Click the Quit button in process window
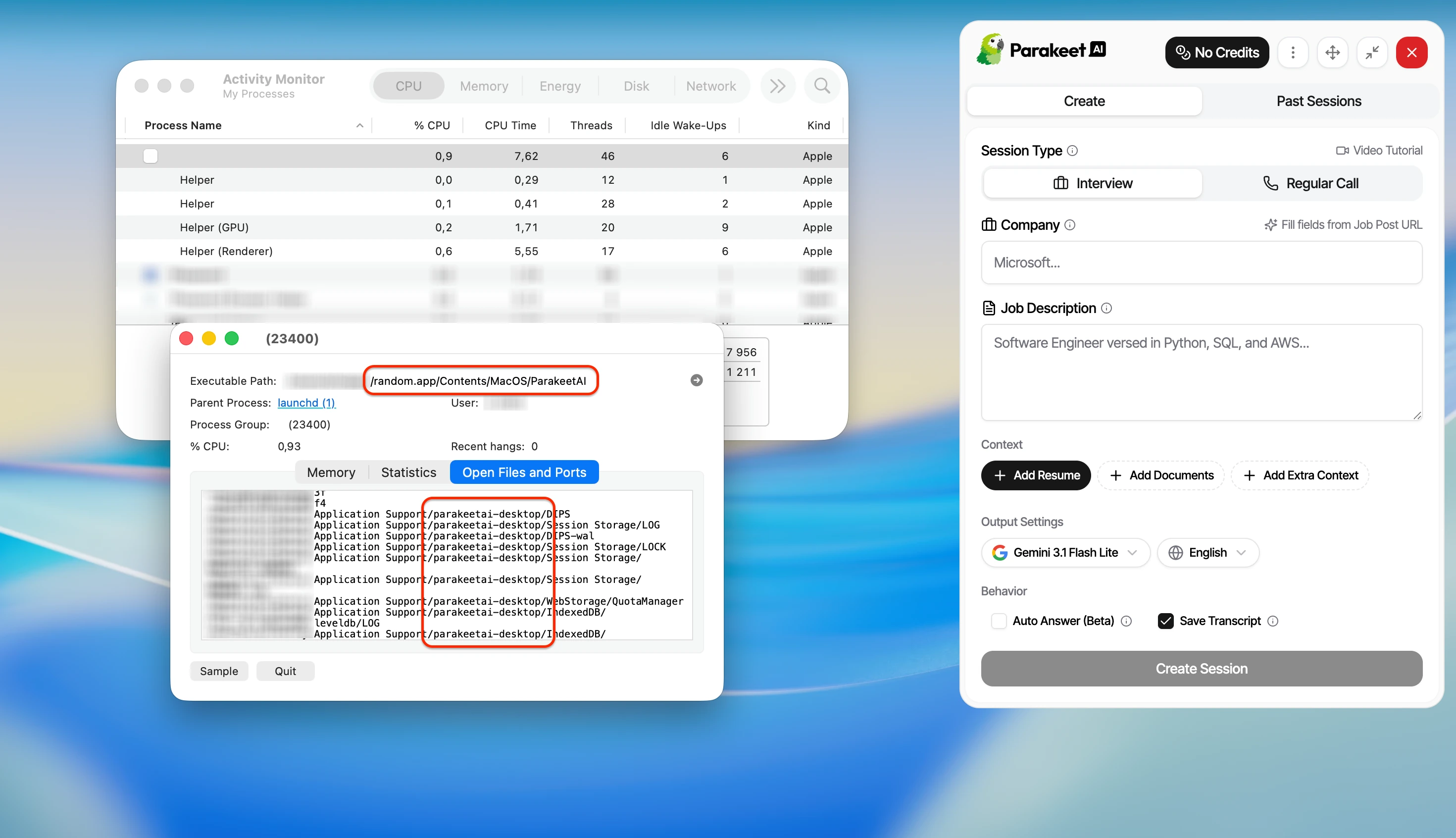1456x838 pixels. [x=285, y=671]
